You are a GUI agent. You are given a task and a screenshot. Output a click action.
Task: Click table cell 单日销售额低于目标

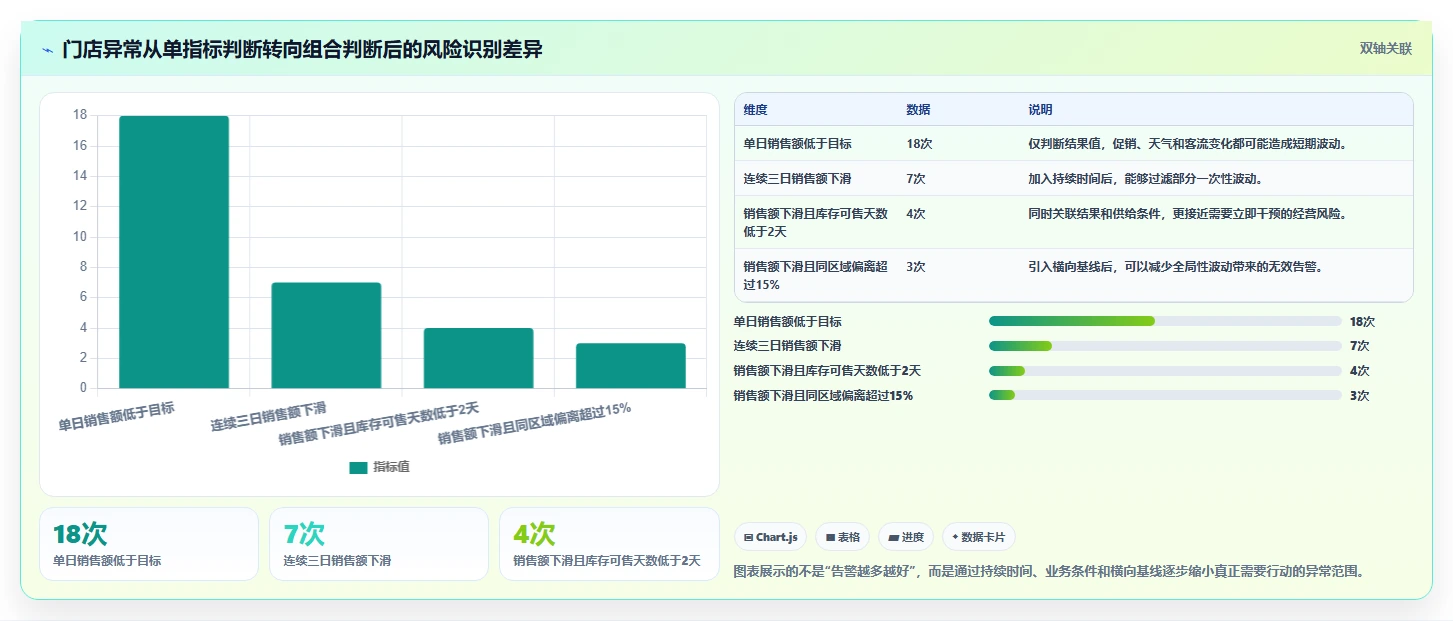[797, 144]
